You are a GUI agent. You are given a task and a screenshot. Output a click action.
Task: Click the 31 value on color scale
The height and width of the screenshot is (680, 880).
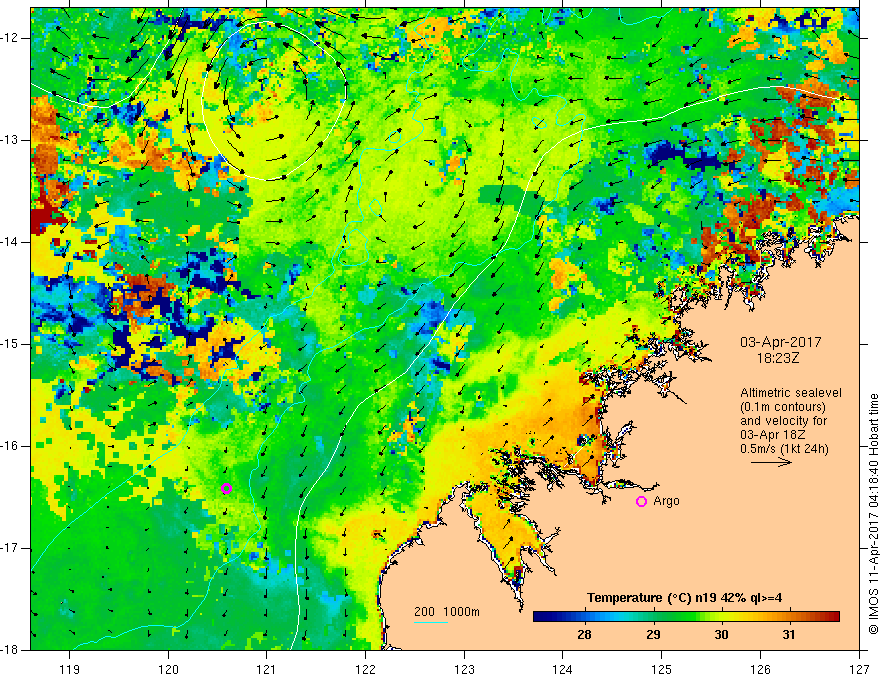789,635
